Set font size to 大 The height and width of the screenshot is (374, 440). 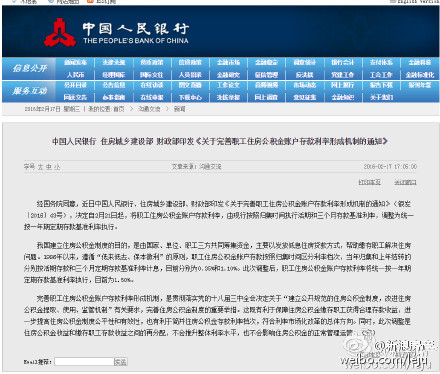(x=41, y=167)
